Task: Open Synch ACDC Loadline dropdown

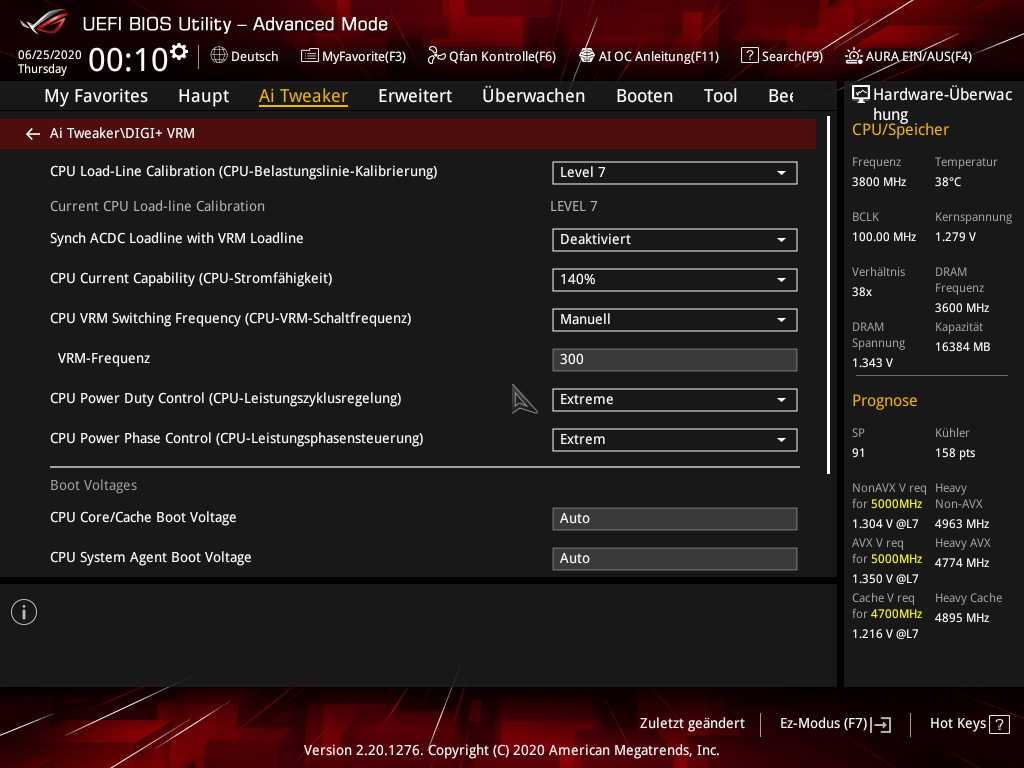Action: click(675, 240)
